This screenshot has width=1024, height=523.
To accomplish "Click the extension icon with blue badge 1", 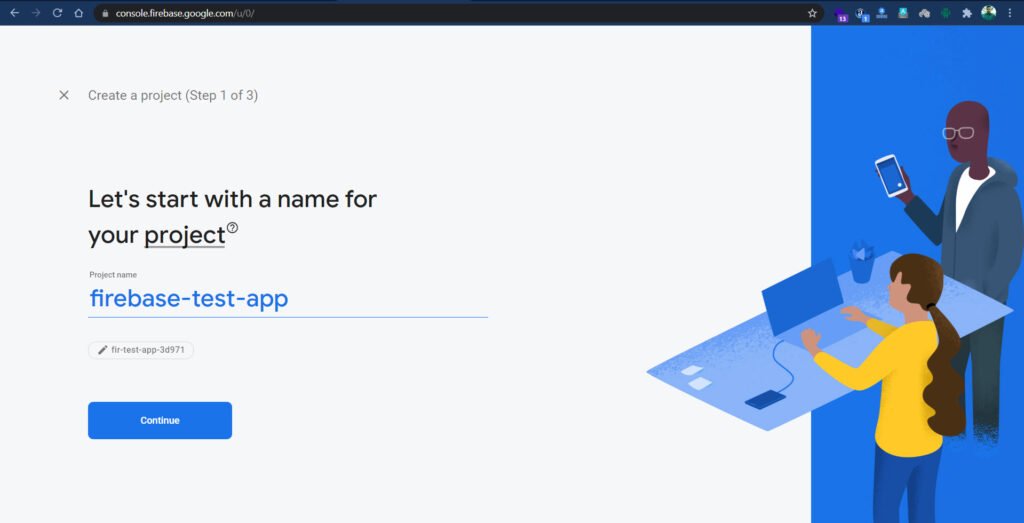I will coord(862,14).
